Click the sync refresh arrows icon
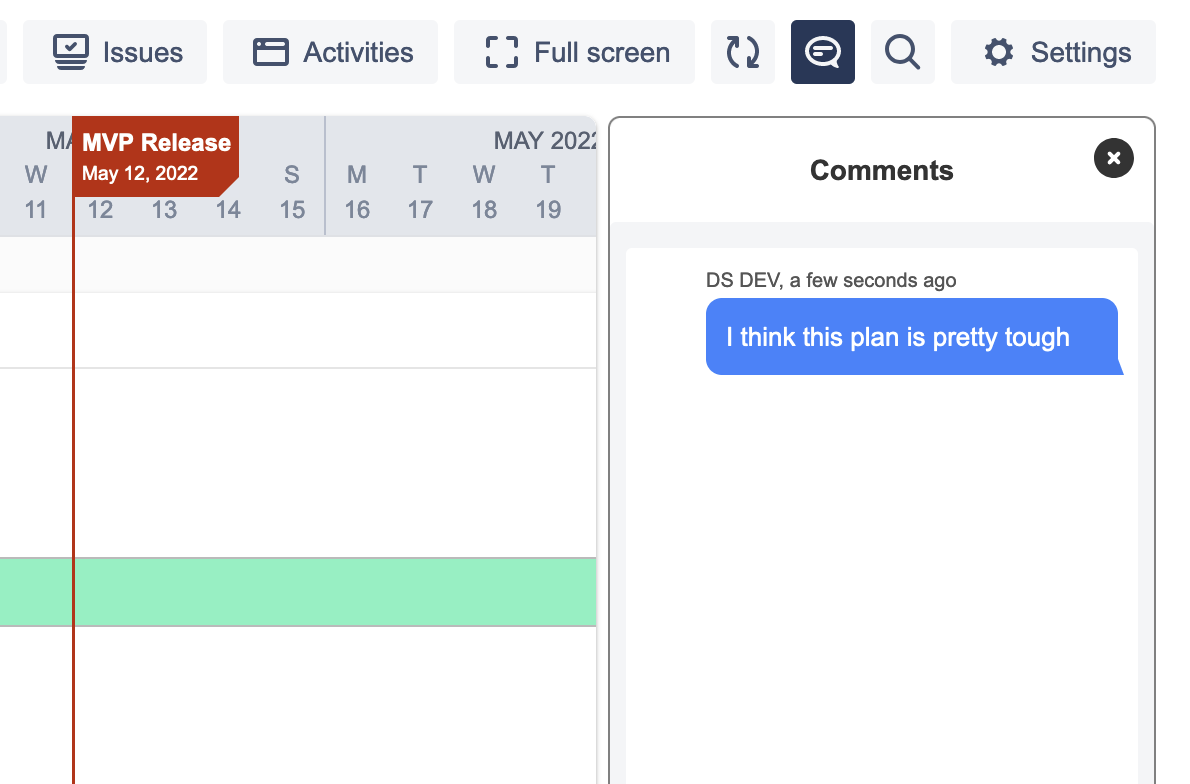 tap(742, 52)
